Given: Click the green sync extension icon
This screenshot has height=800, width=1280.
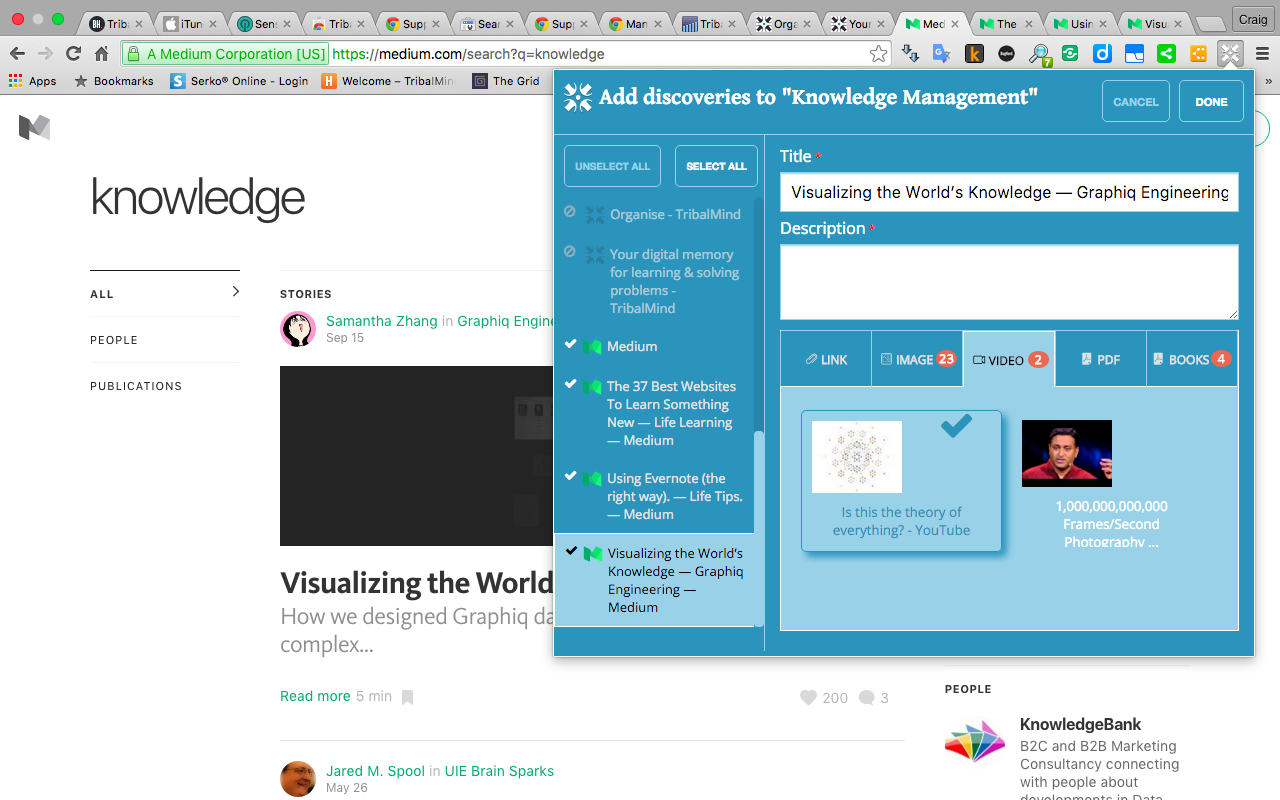Looking at the screenshot, I should [x=1070, y=54].
